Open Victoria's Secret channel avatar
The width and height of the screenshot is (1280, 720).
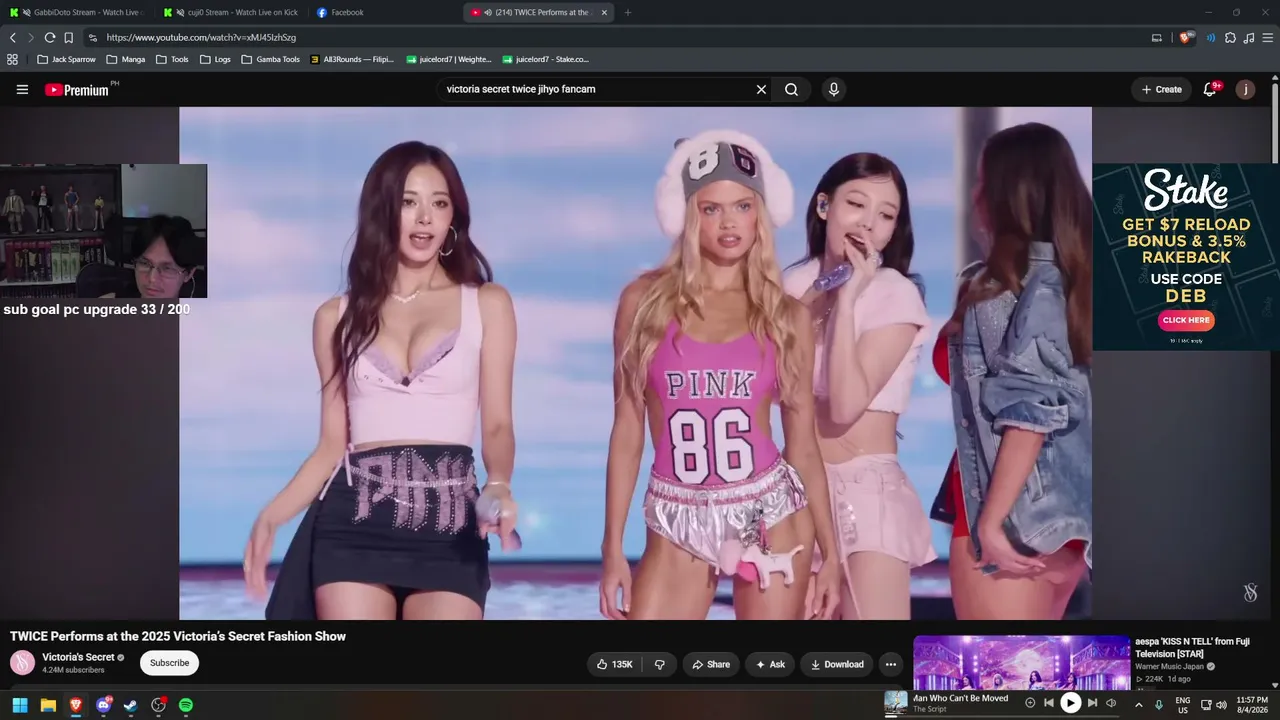tap(22, 662)
